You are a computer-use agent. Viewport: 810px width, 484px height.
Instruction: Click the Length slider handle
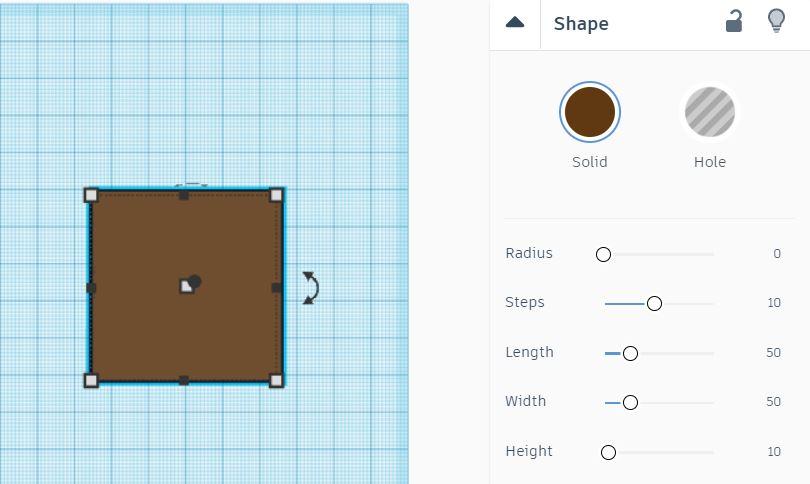[x=630, y=353]
